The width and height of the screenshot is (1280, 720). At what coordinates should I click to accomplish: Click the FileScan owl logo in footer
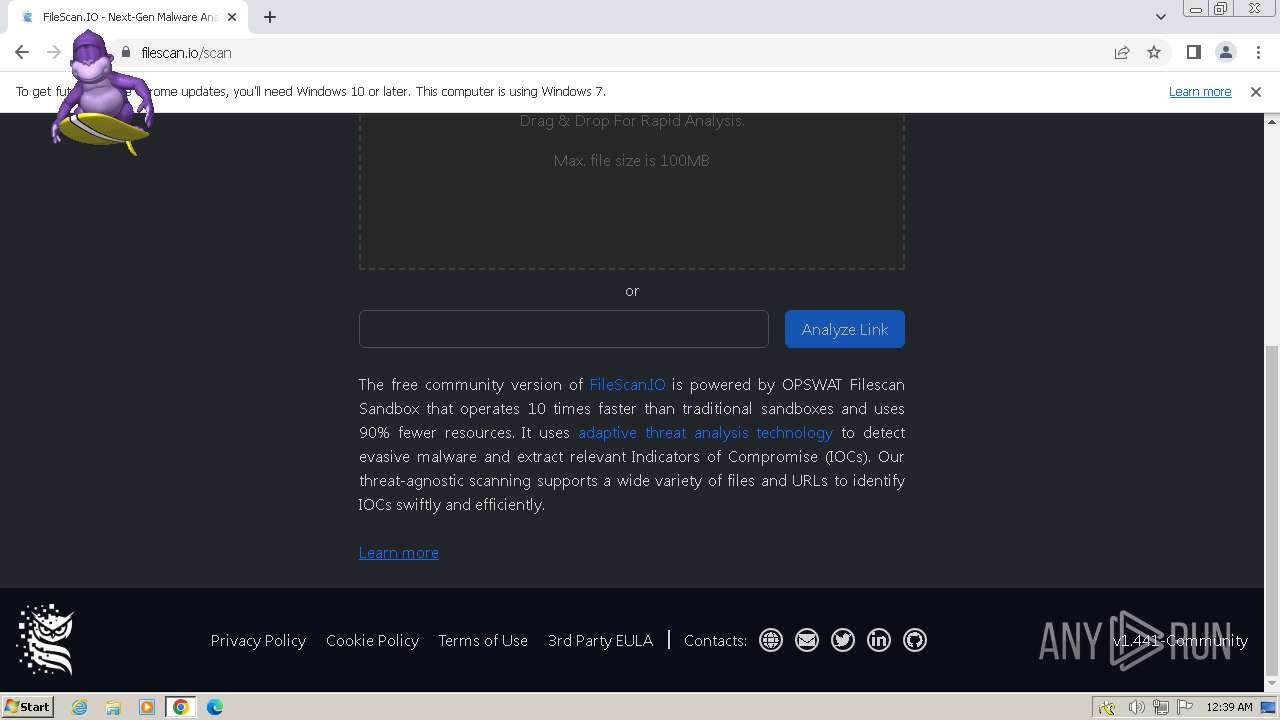(46, 640)
